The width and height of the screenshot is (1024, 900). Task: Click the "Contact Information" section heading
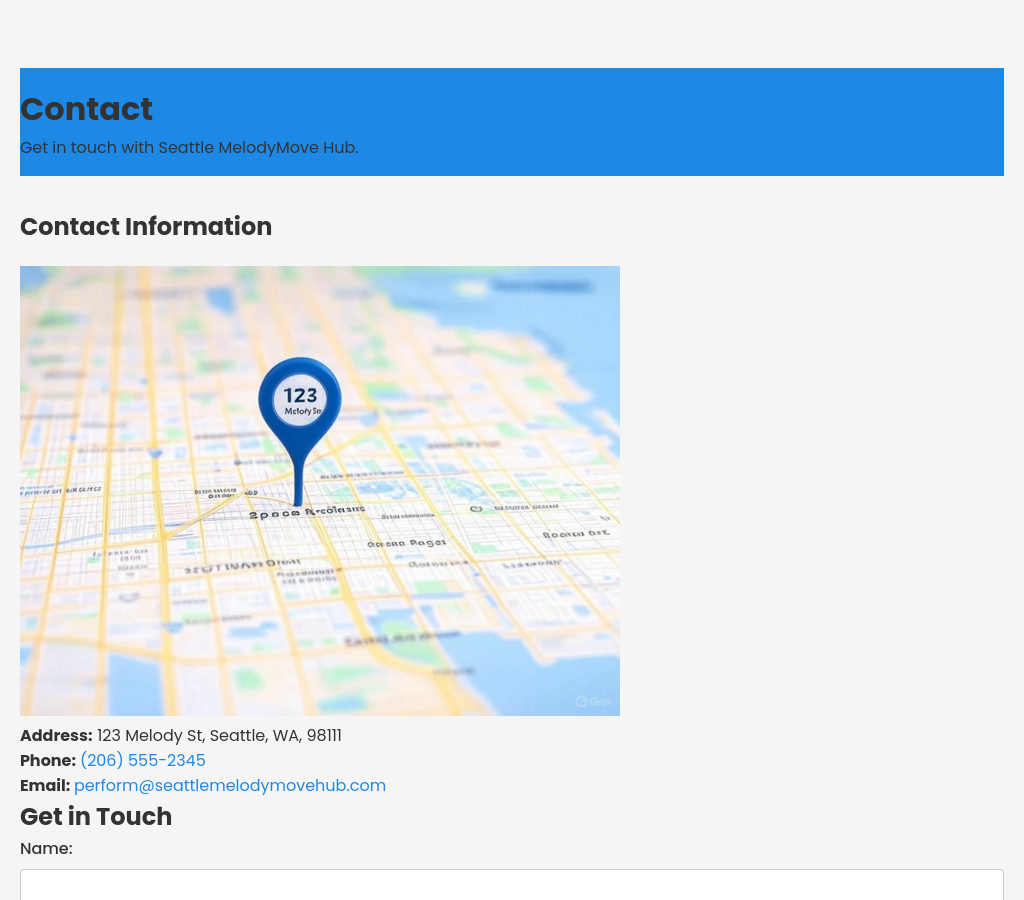[146, 227]
